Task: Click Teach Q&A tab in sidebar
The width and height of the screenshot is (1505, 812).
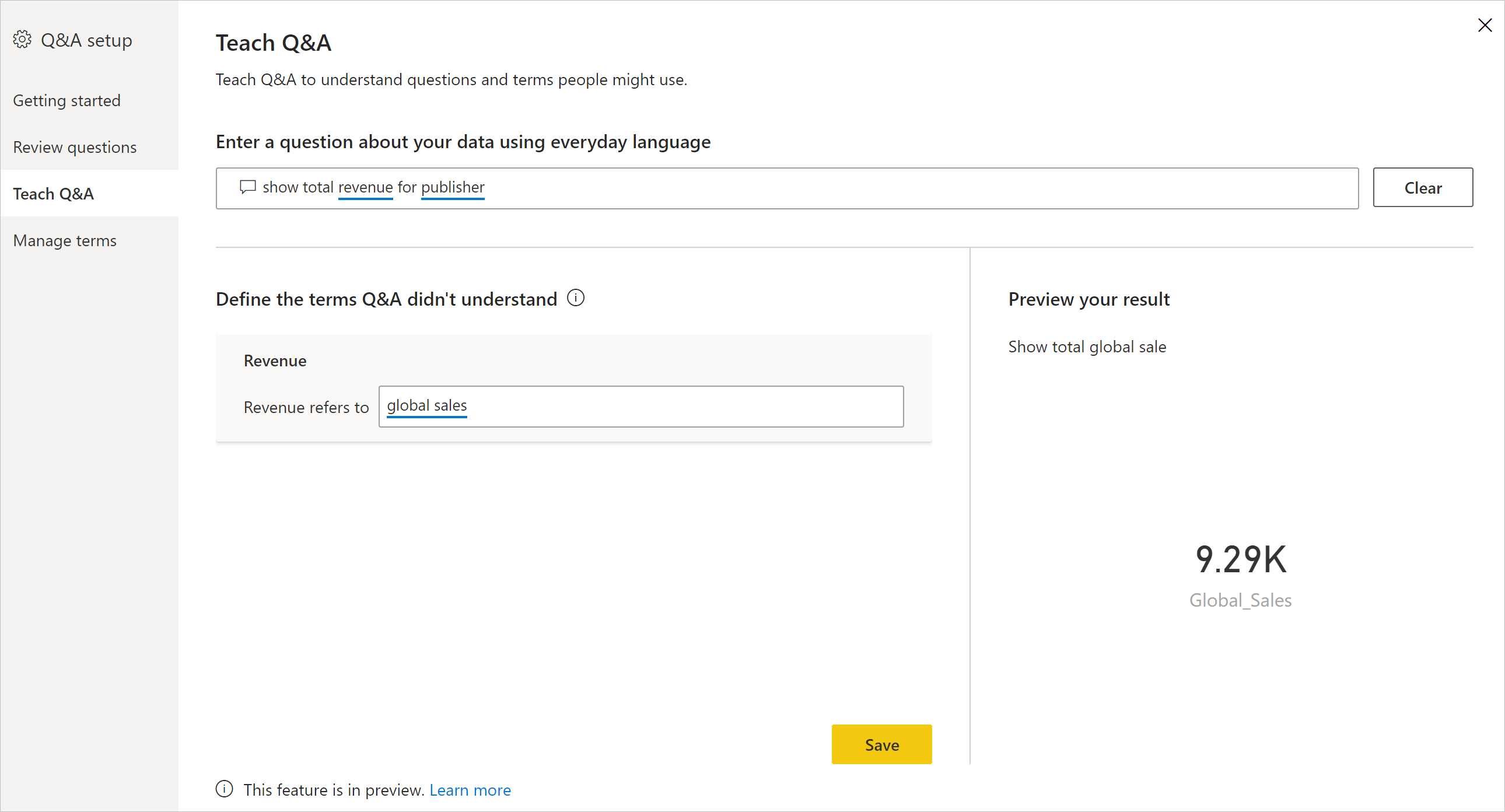Action: click(56, 194)
